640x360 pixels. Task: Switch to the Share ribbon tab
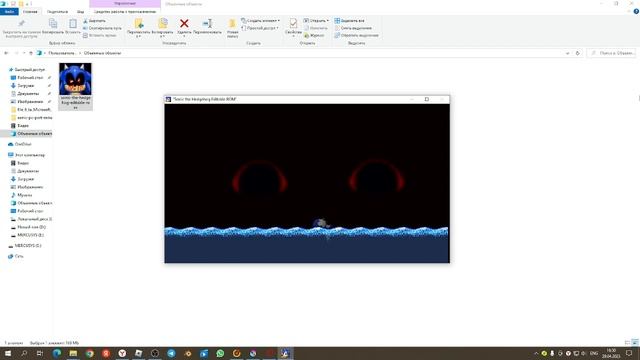point(57,12)
